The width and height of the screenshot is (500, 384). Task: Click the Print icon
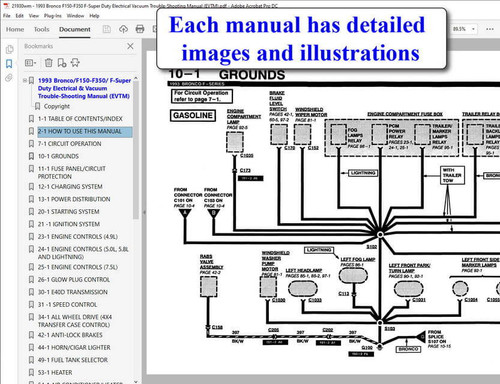coord(140,29)
